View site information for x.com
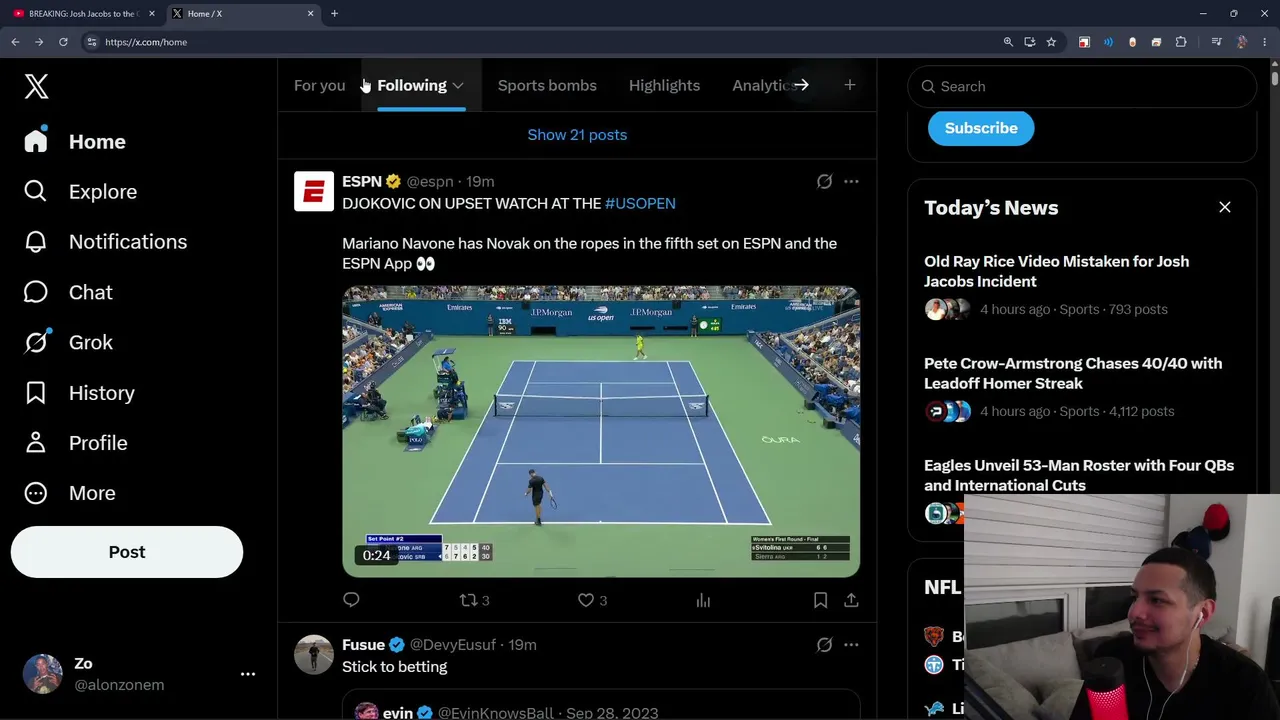 [91, 42]
